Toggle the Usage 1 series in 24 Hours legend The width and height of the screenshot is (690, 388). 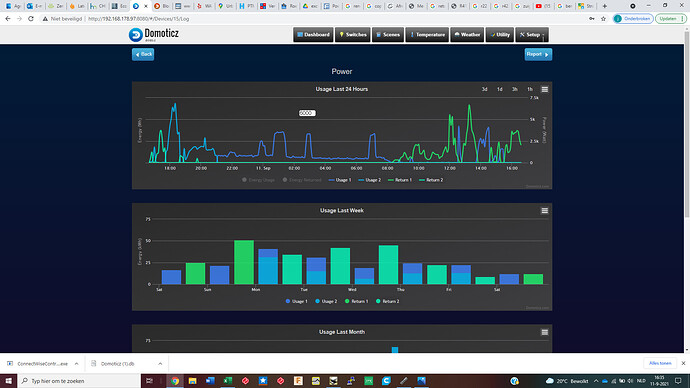point(340,180)
